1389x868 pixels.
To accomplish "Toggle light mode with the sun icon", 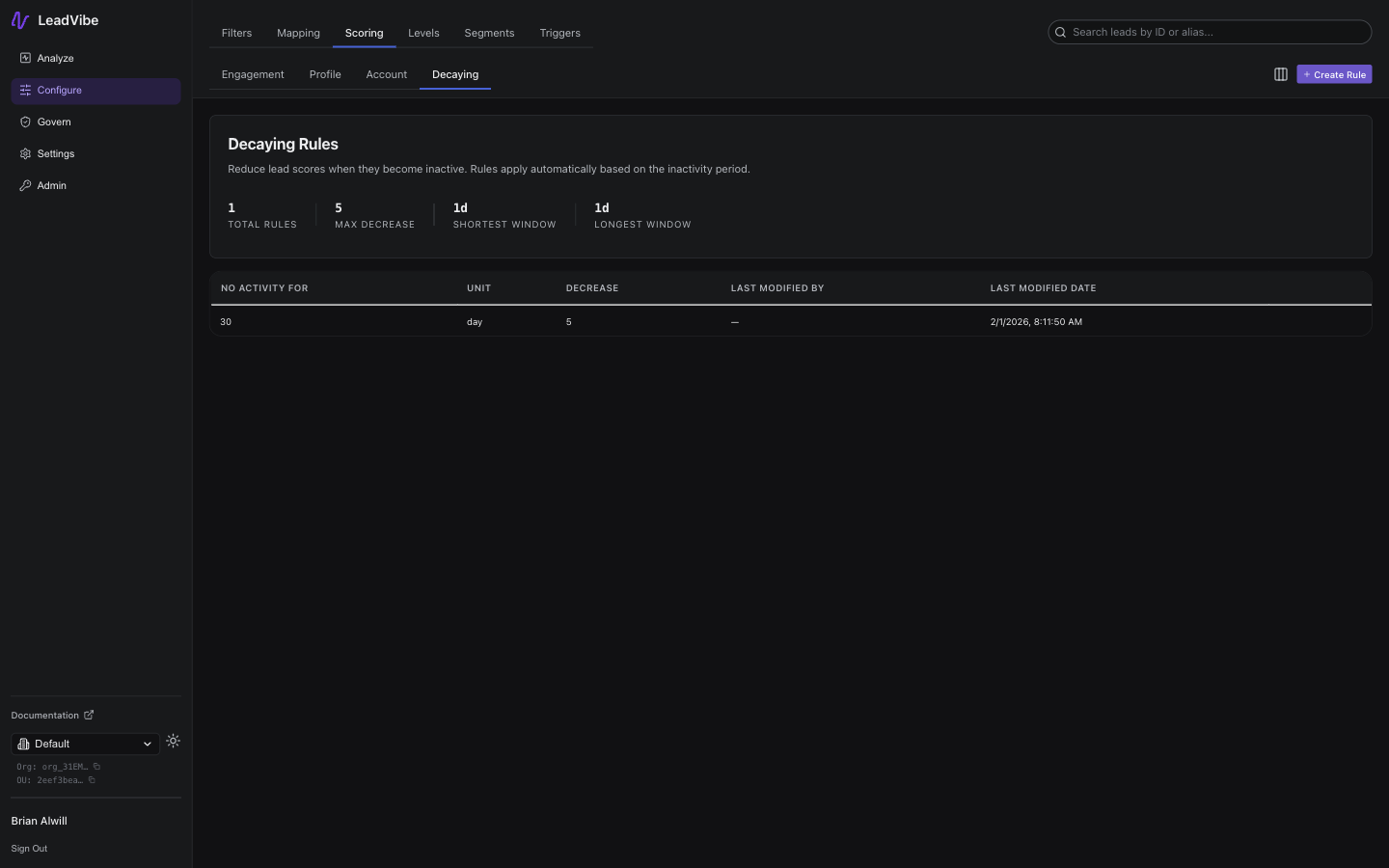I will (x=173, y=741).
